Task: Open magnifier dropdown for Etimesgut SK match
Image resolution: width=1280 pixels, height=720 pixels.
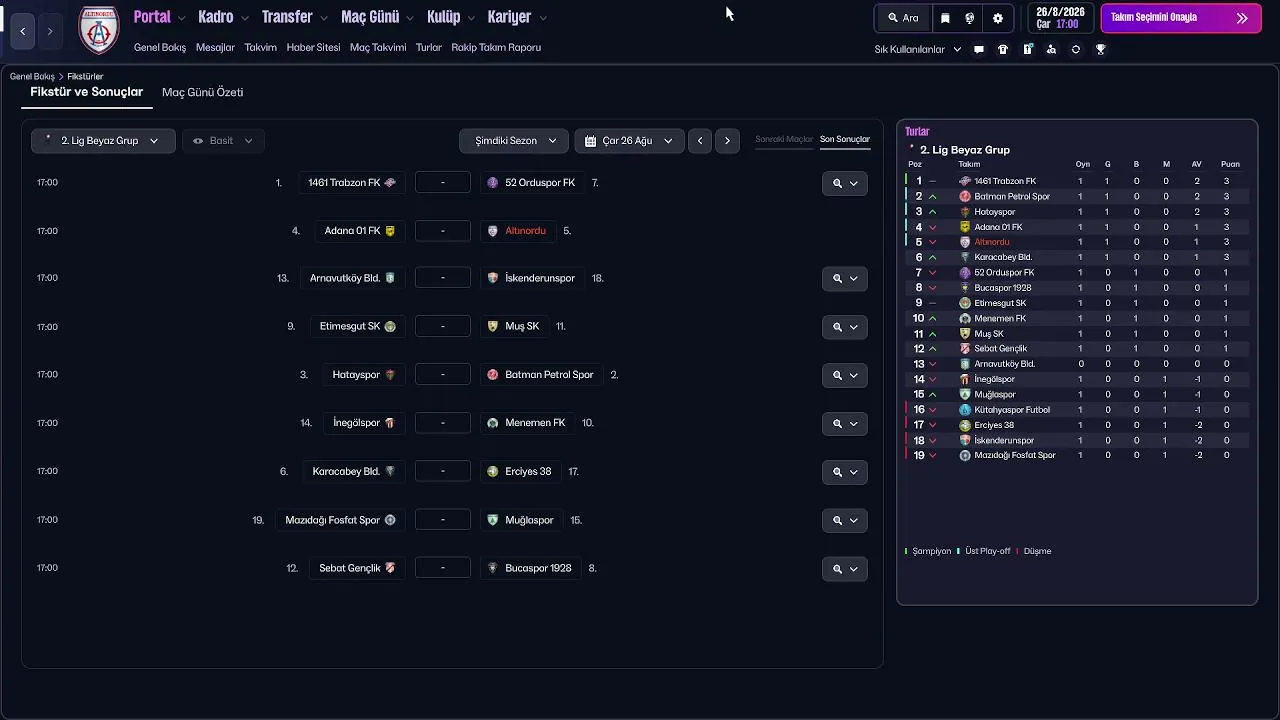Action: pos(845,327)
